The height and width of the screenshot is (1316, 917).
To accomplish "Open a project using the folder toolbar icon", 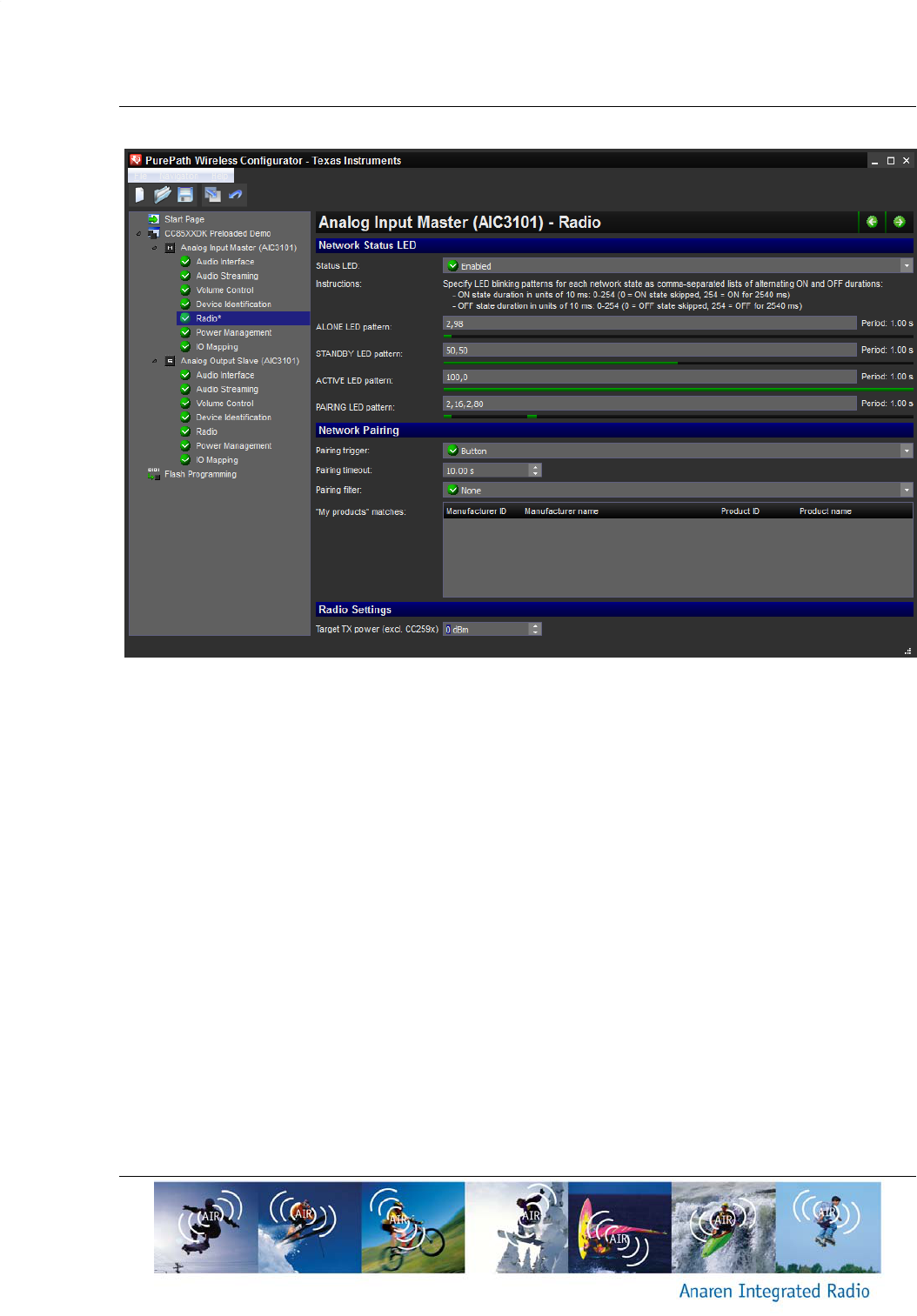I will 162,195.
